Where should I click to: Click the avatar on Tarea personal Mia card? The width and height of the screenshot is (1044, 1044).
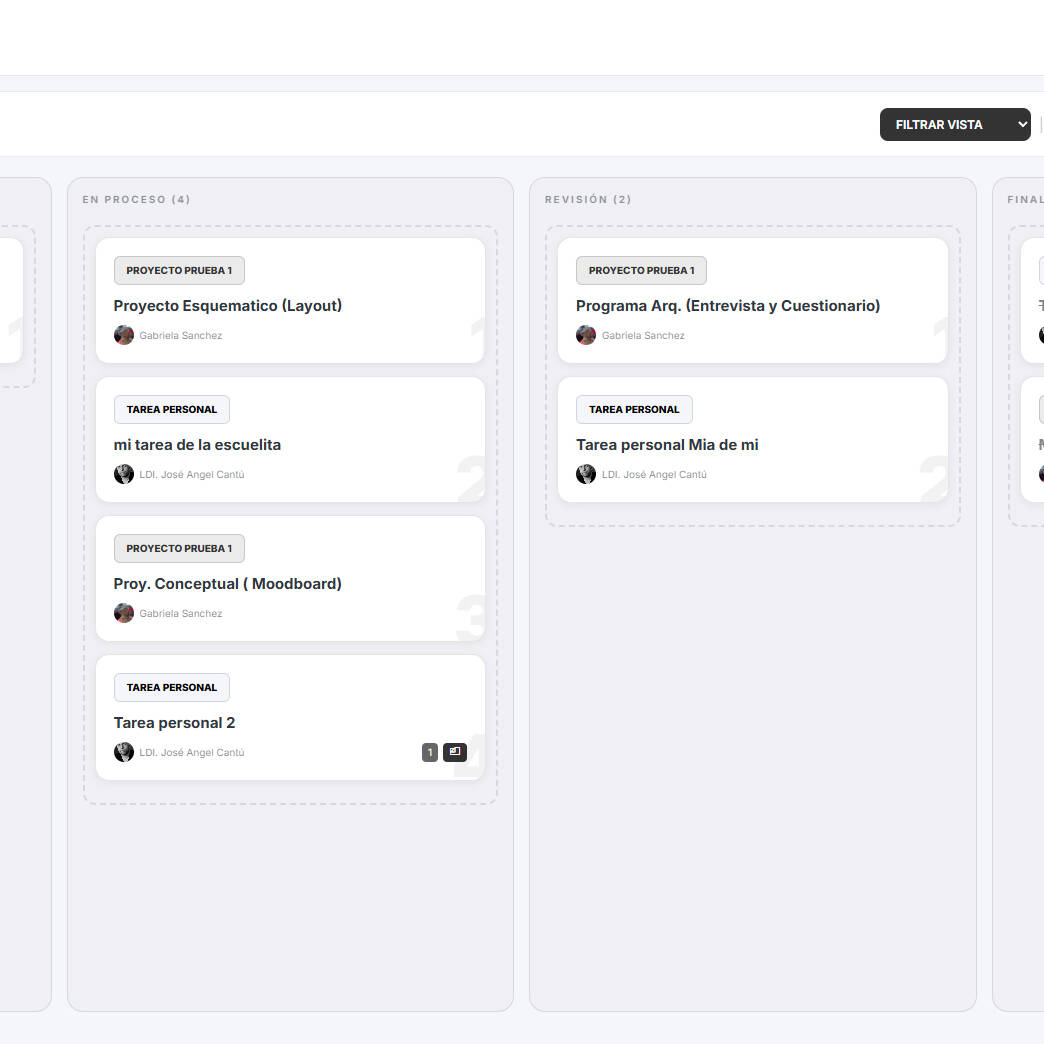tap(586, 474)
